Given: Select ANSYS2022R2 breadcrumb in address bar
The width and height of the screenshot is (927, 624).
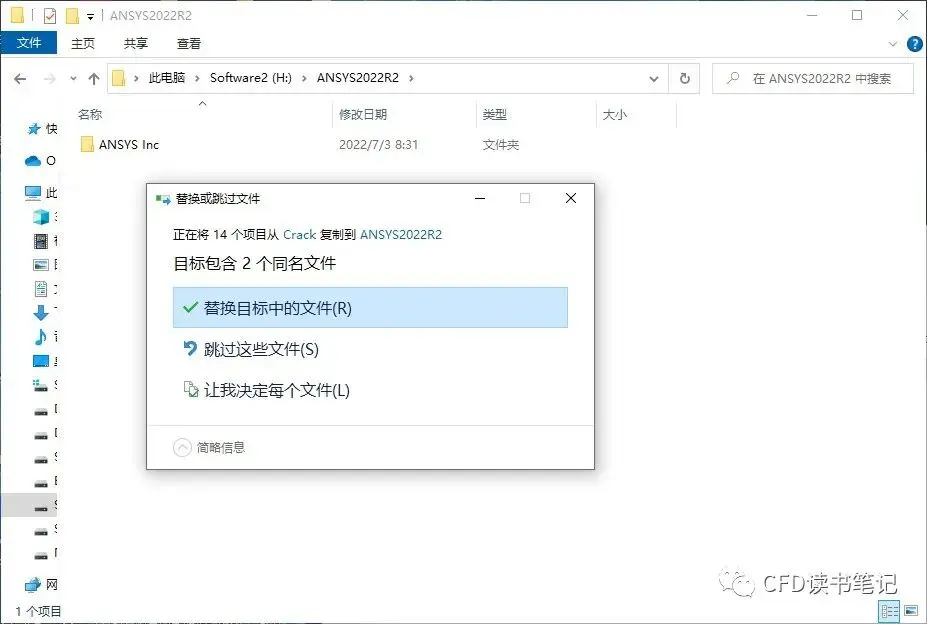Looking at the screenshot, I should click(358, 78).
